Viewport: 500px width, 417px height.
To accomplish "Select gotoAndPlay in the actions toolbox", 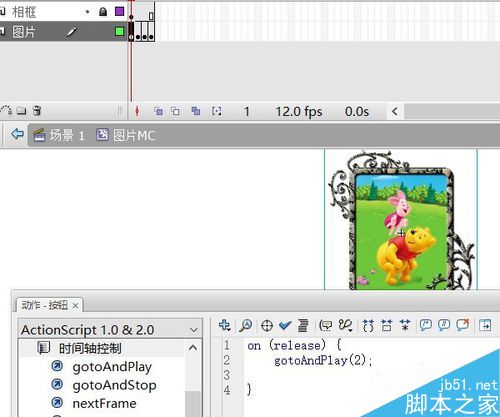I will point(112,367).
